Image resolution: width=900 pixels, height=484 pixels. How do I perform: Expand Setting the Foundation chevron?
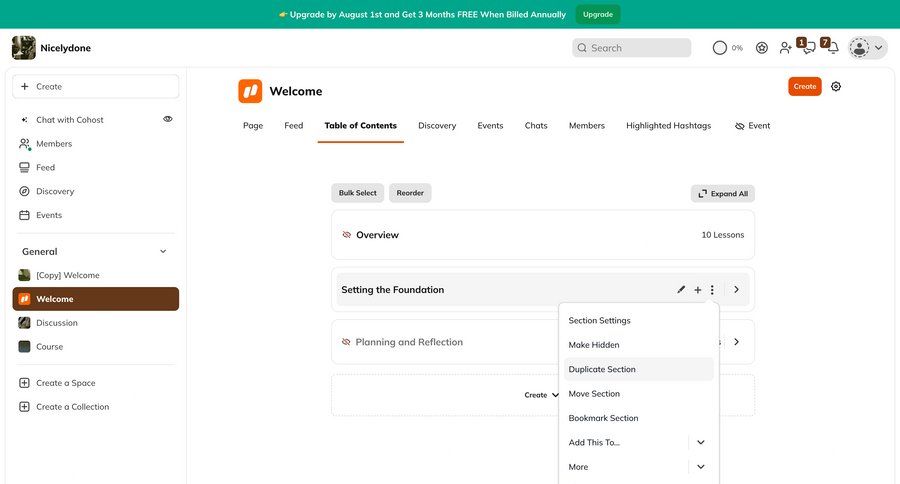[x=736, y=289]
